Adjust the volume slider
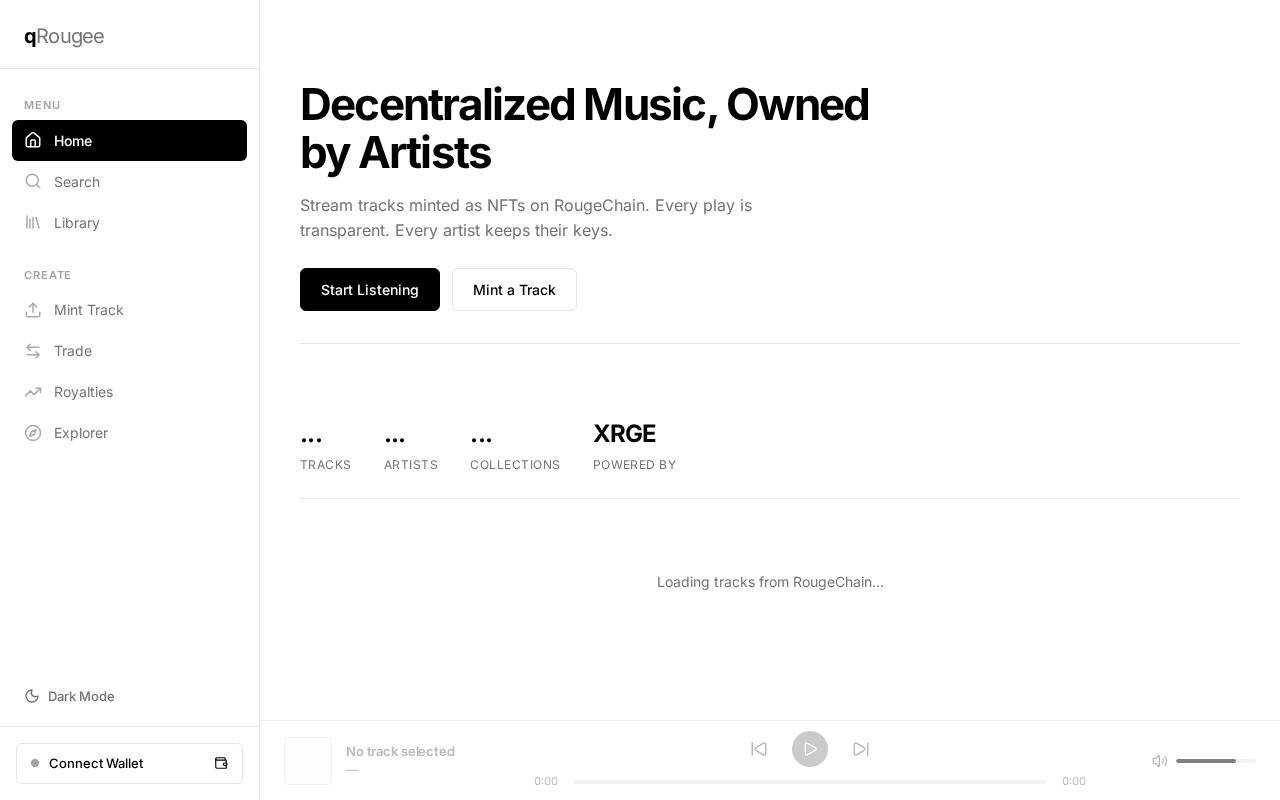The width and height of the screenshot is (1280, 800). (x=1216, y=761)
